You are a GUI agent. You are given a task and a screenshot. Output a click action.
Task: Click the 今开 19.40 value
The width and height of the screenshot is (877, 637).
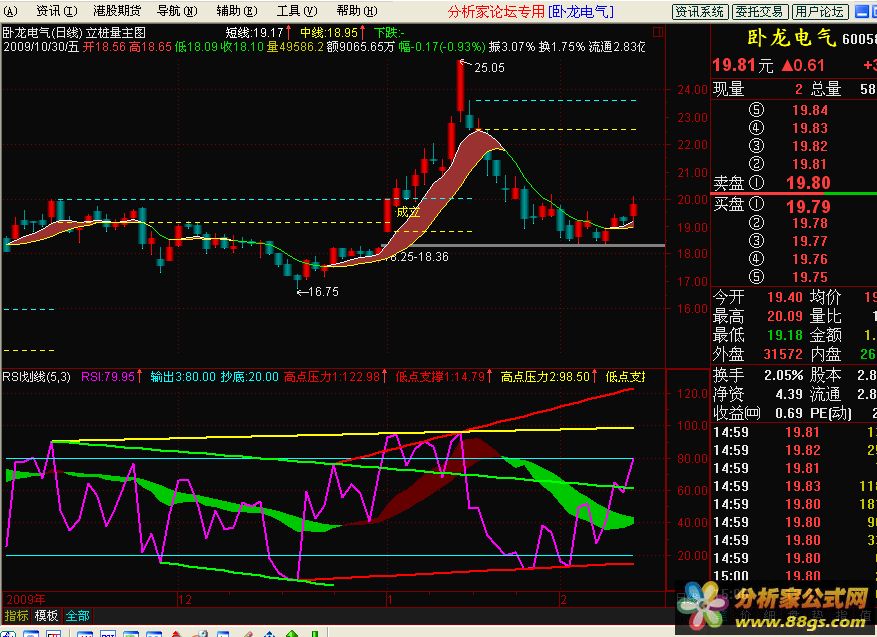[785, 297]
